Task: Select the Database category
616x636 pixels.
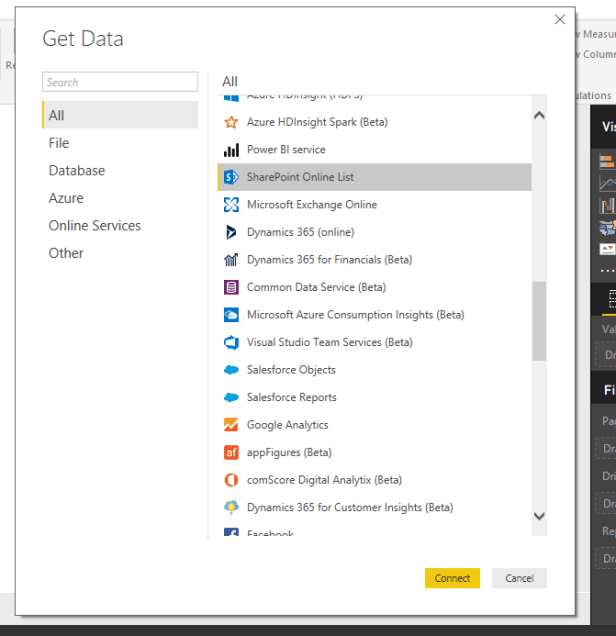Action: click(x=120, y=170)
